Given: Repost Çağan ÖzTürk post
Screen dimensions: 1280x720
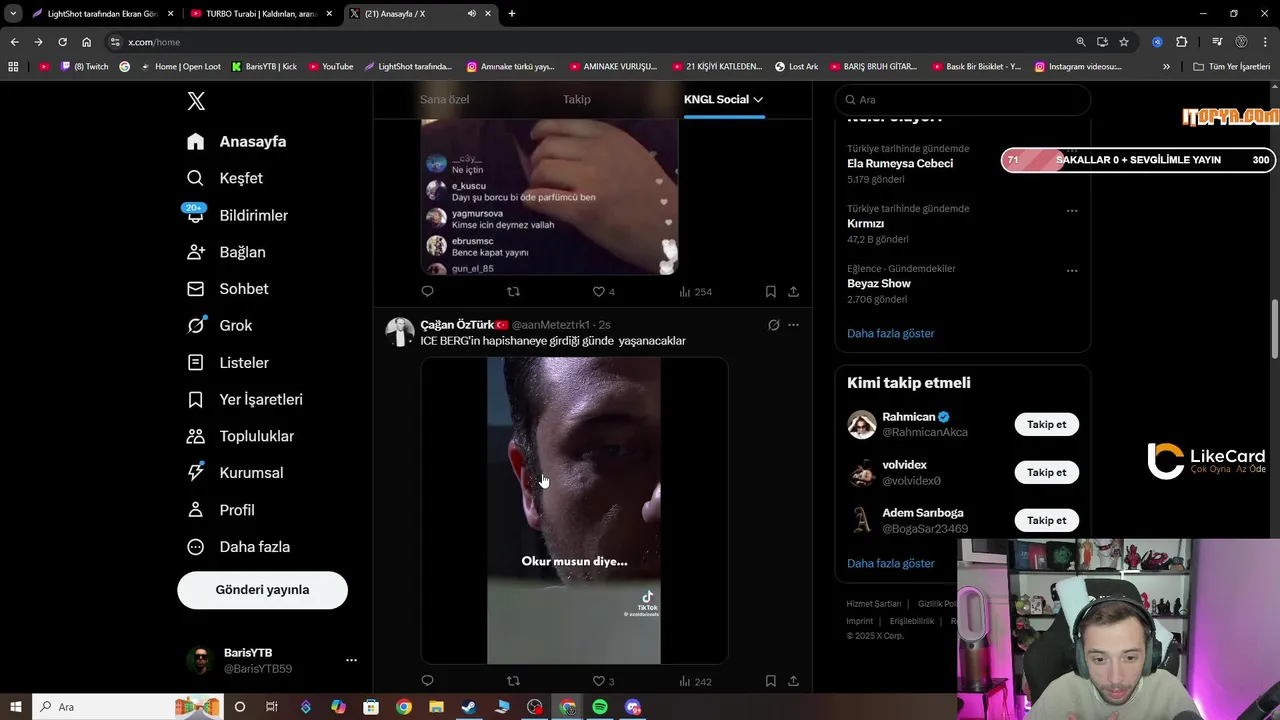Looking at the screenshot, I should [x=513, y=681].
